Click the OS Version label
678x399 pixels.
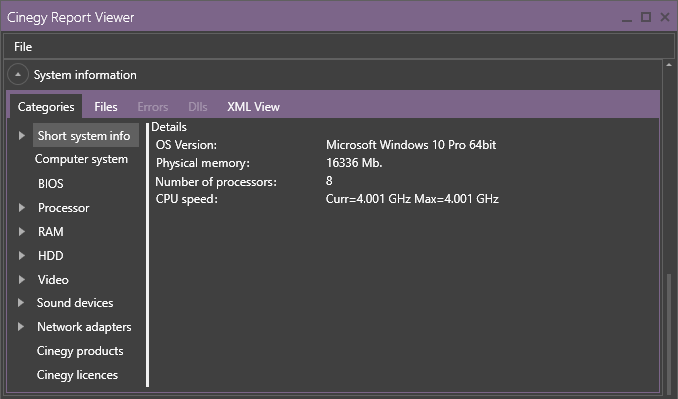pyautogui.click(x=186, y=145)
